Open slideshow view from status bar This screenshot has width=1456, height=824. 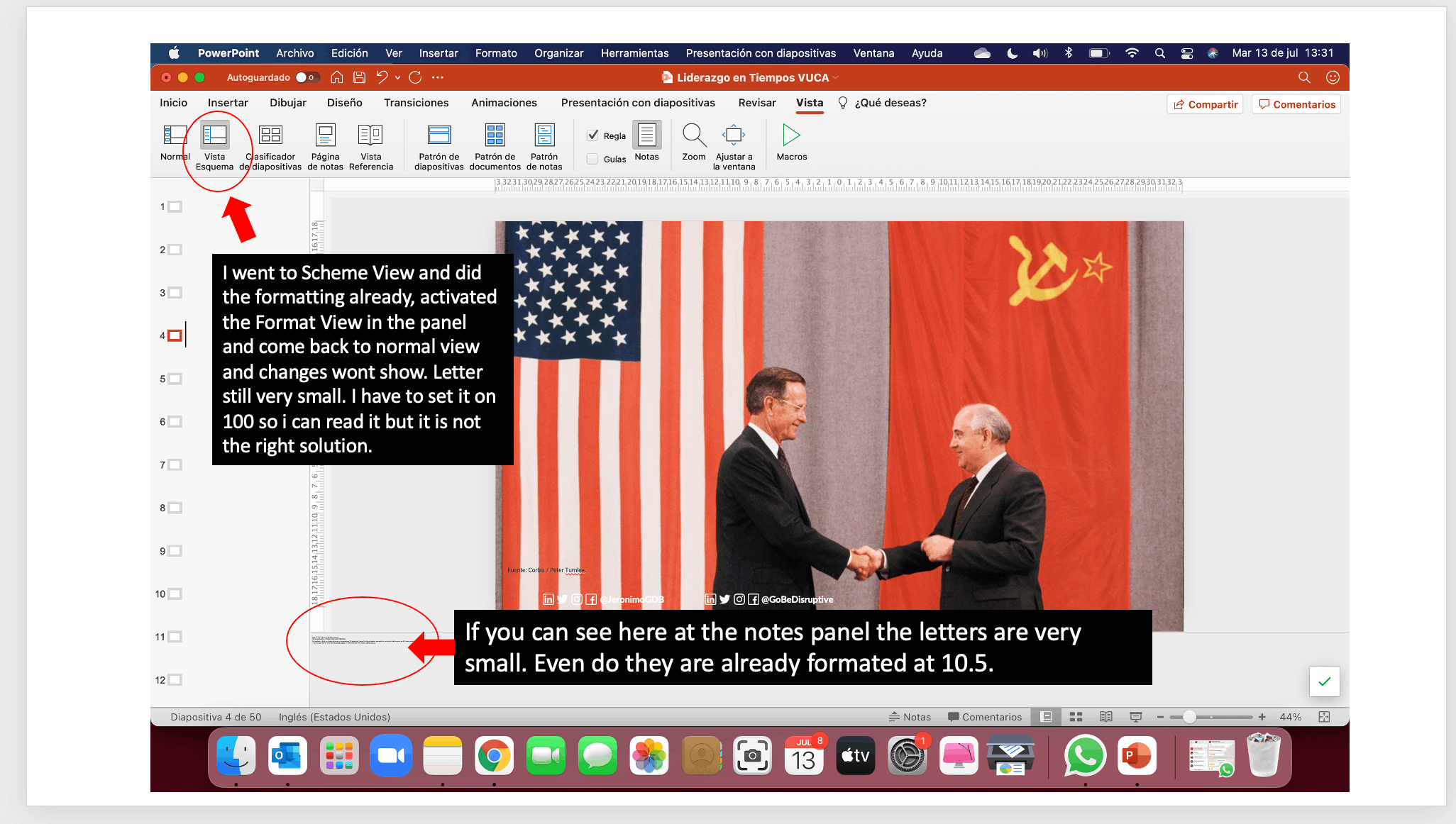(x=1135, y=717)
